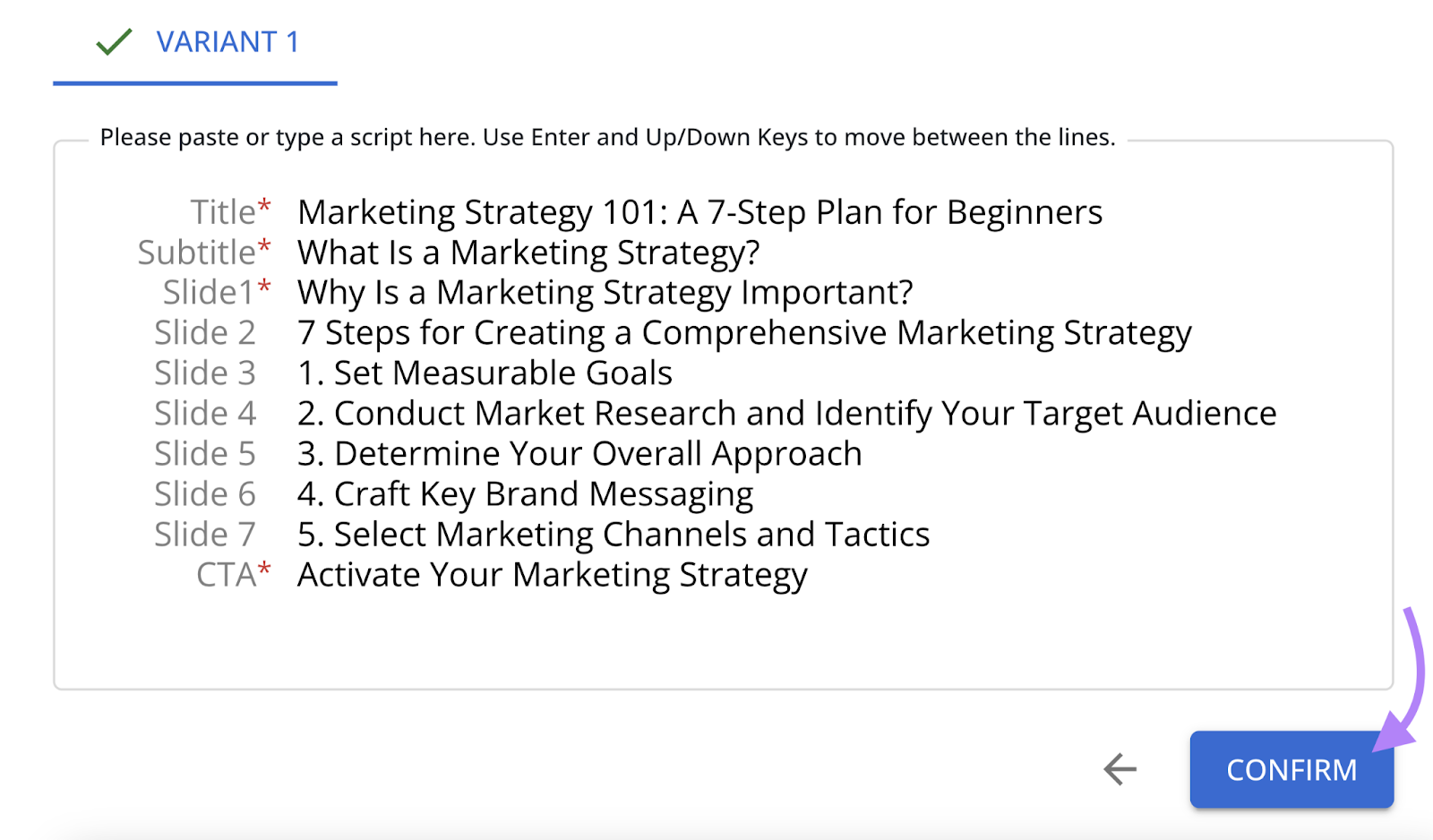Click the blue underline below VARIANT 1
The image size is (1433, 840).
coord(194,84)
